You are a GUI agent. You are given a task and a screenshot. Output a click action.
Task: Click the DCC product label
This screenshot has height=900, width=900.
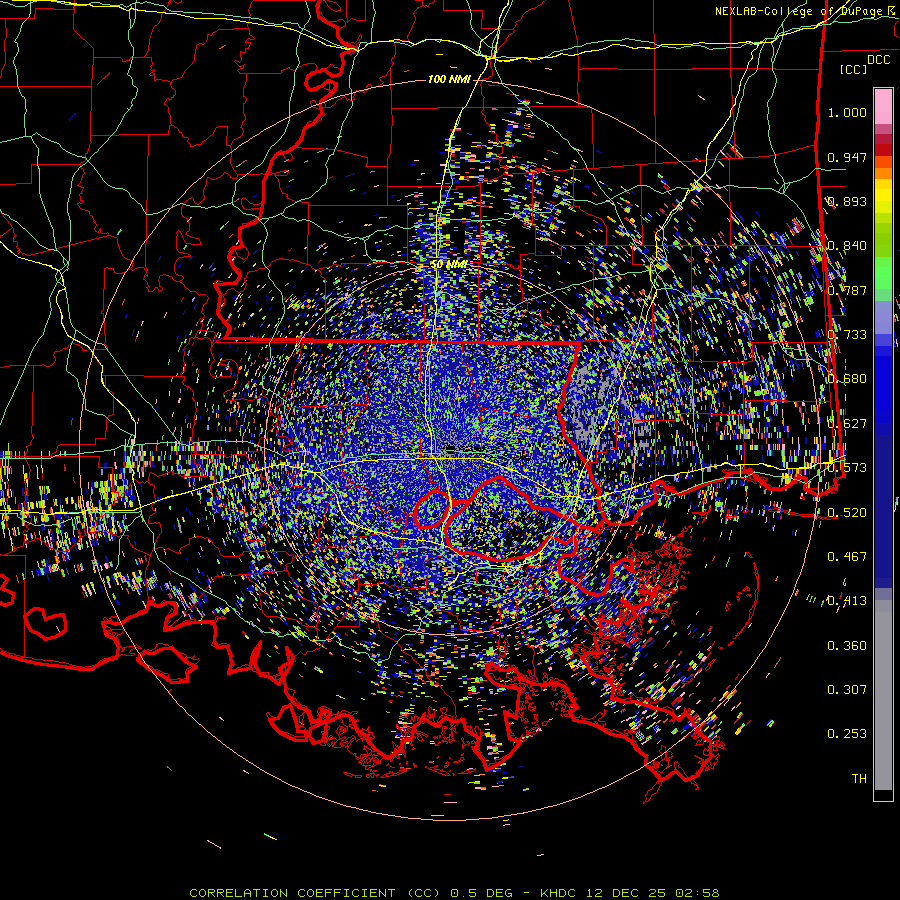pyautogui.click(x=878, y=60)
